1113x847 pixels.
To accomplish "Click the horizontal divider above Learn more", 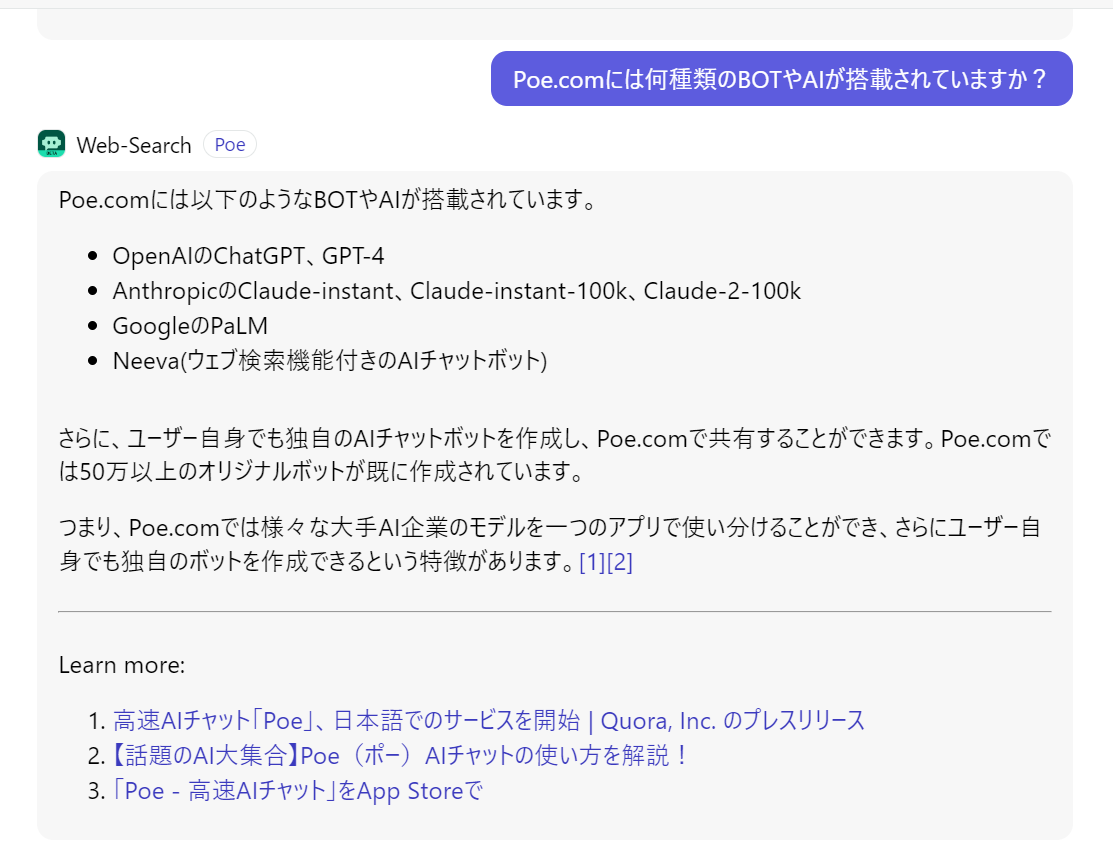I will point(554,611).
